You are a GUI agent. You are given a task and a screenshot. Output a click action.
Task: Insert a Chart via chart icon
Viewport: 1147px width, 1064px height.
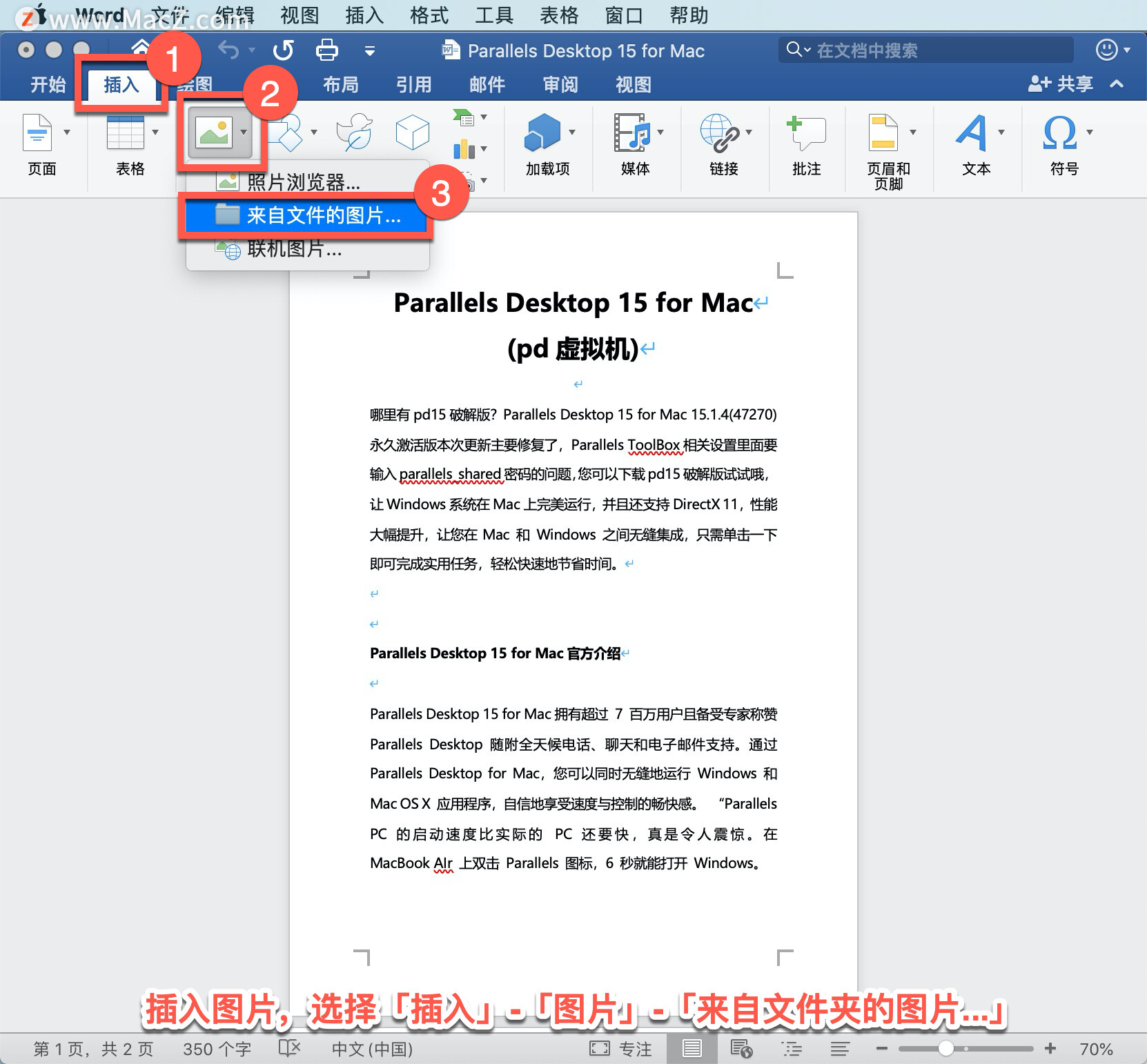click(463, 148)
